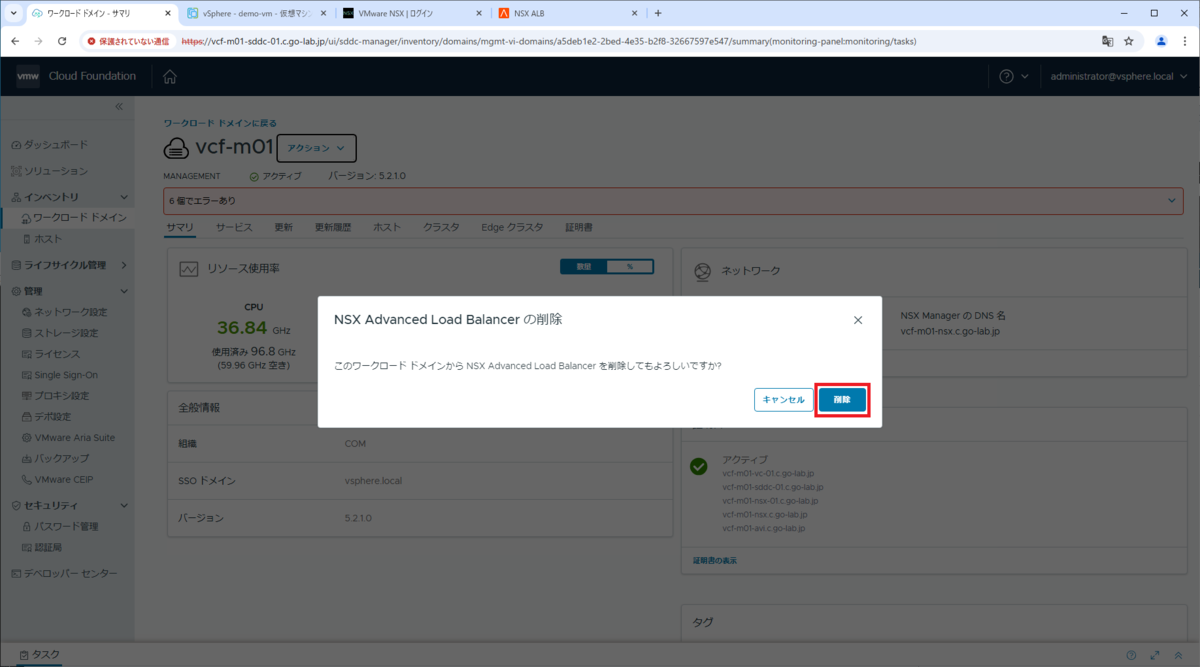The image size is (1200, 667).
Task: Switch to the 更新履歴 tab
Action: click(333, 227)
